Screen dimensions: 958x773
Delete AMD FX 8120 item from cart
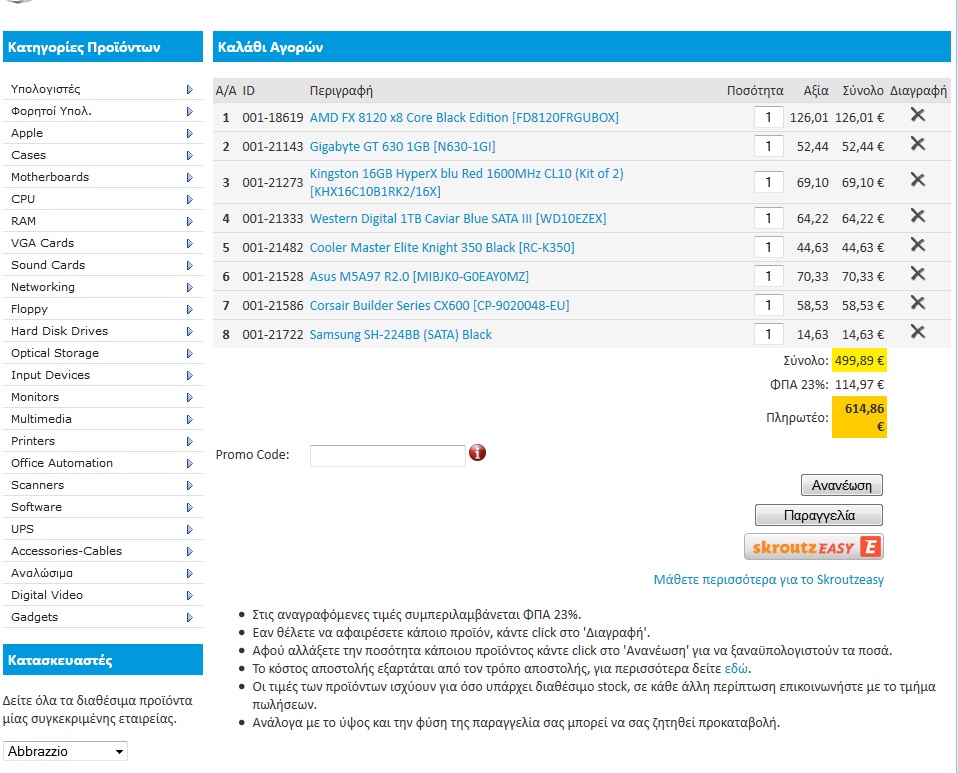coord(917,116)
